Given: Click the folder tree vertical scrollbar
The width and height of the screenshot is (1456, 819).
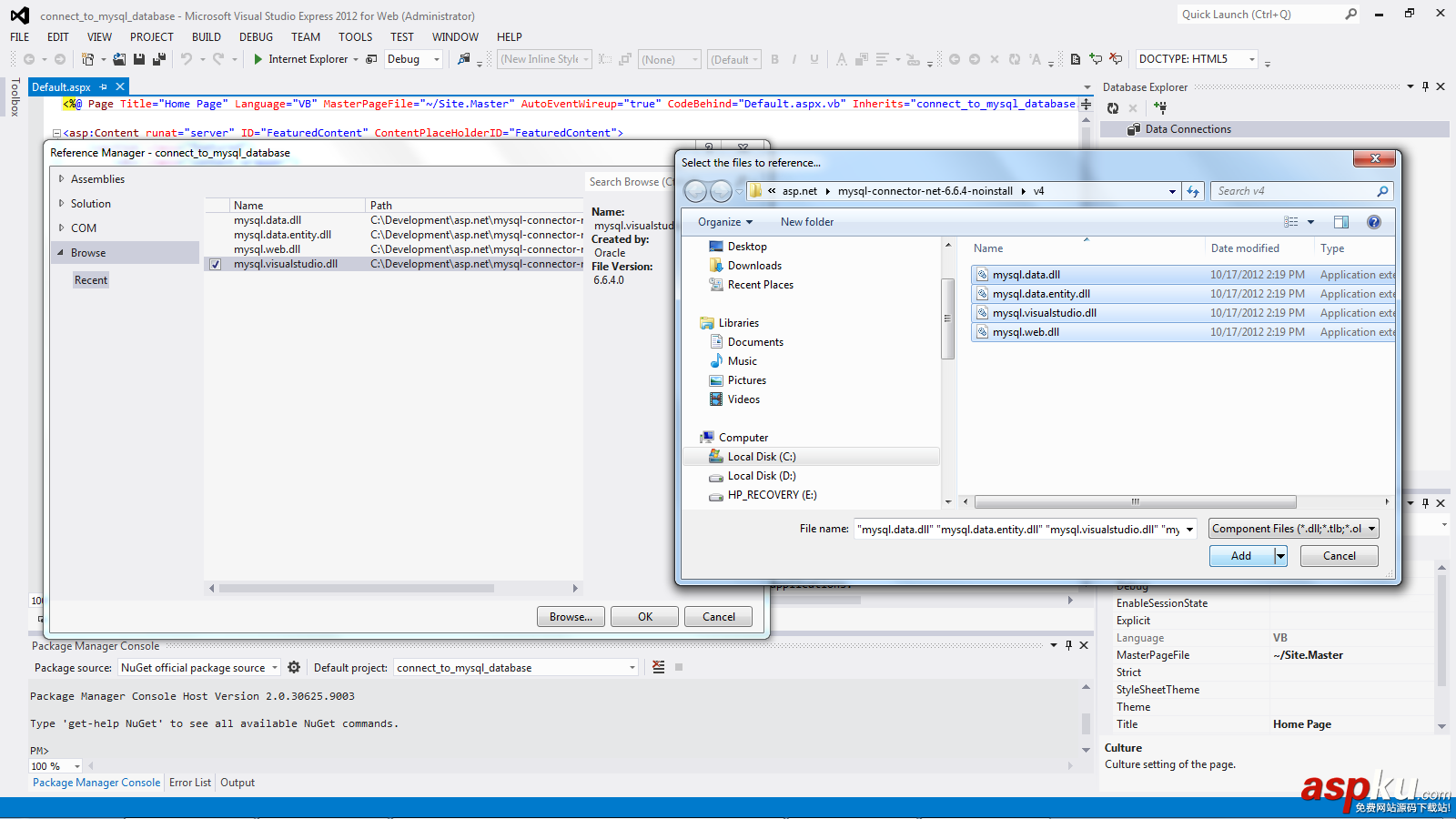Looking at the screenshot, I should coord(947,318).
